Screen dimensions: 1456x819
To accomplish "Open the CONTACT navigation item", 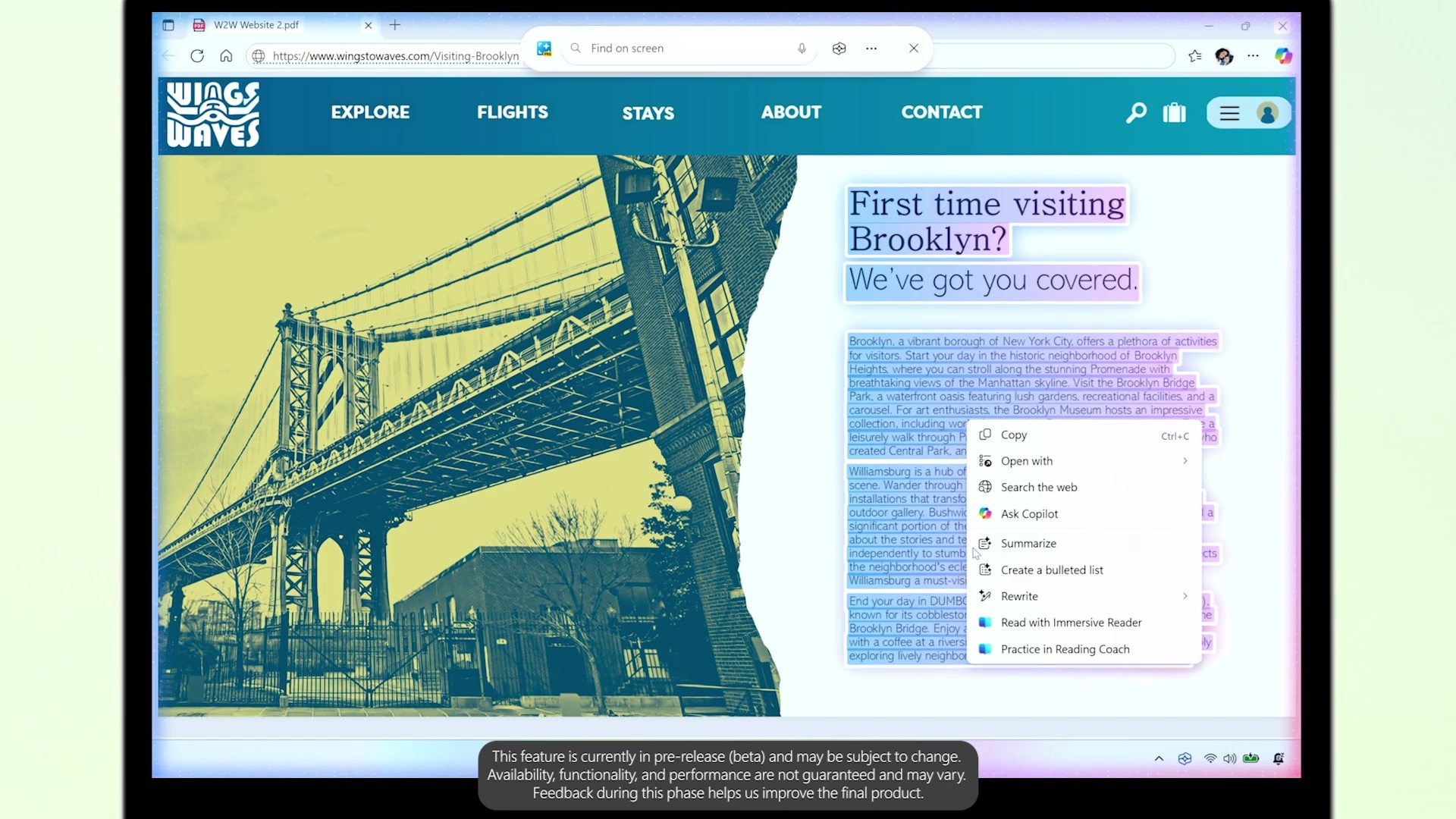I will (x=942, y=112).
